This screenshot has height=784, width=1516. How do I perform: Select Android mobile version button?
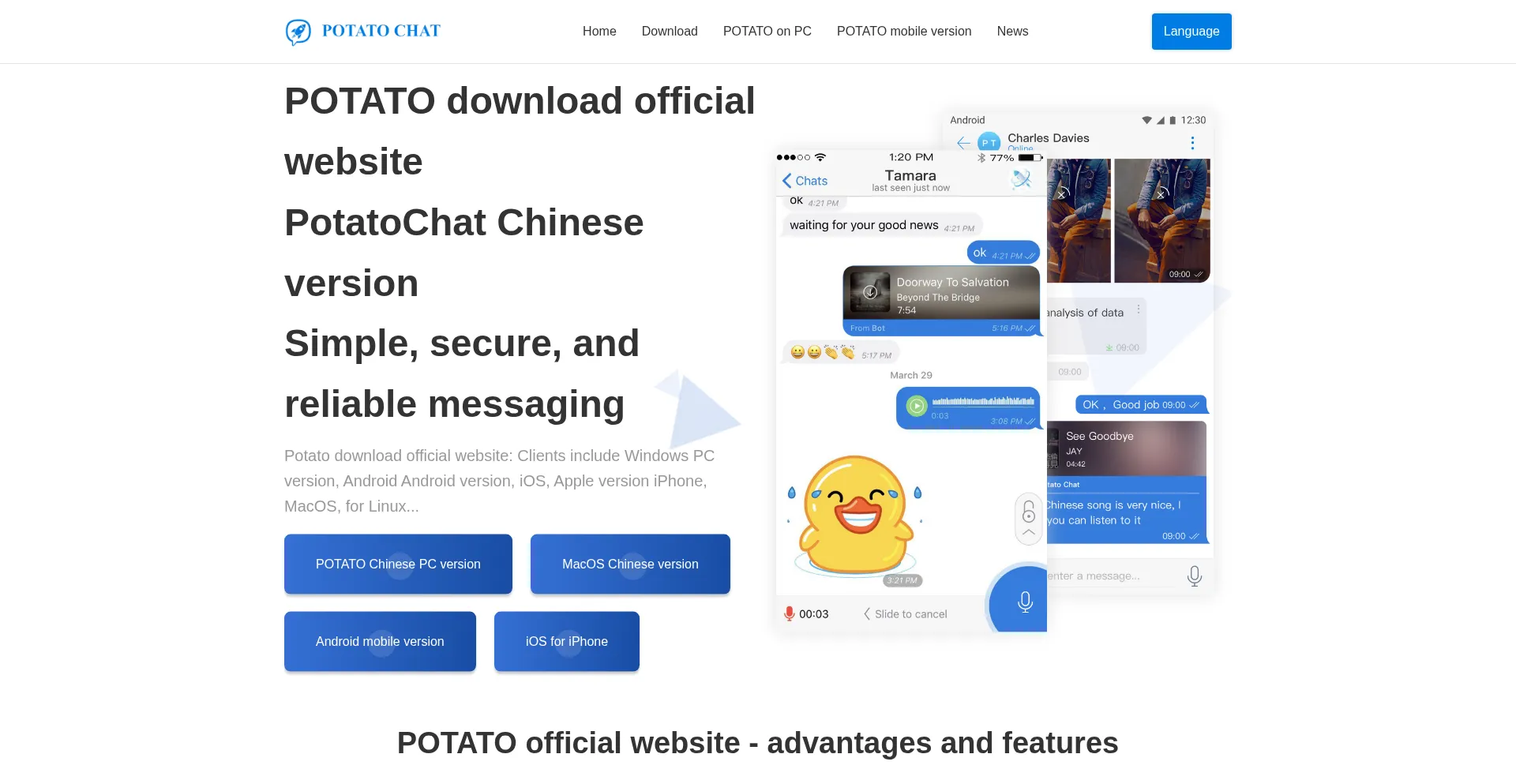(x=380, y=641)
